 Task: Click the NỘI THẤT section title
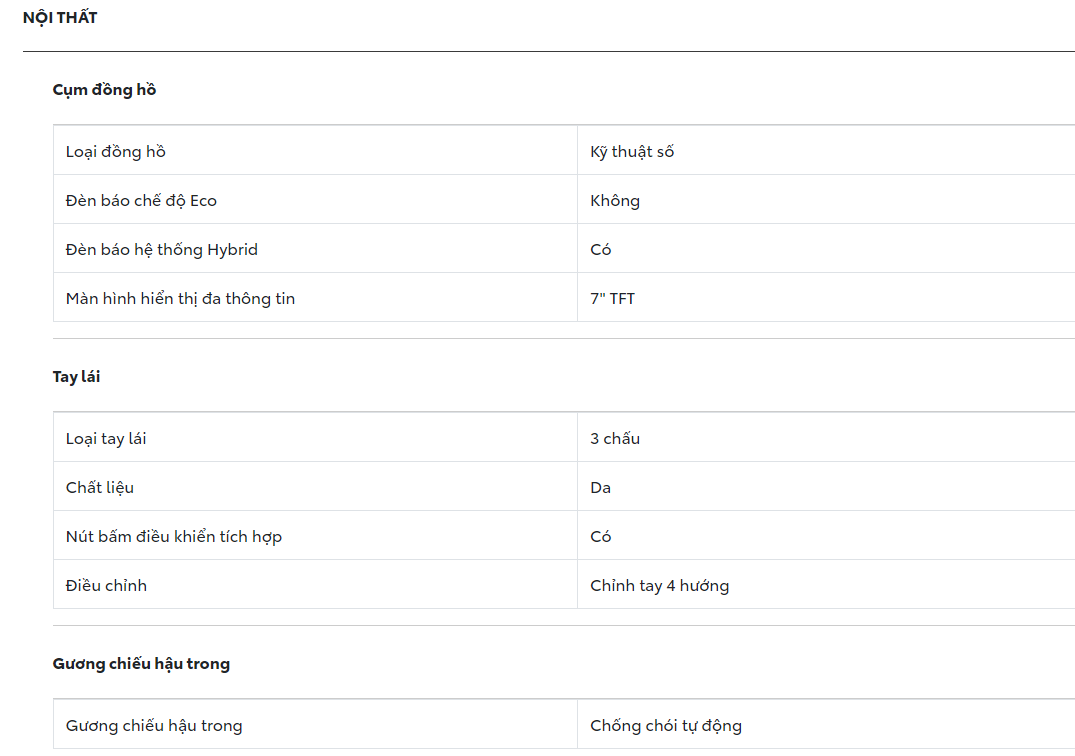pos(60,18)
